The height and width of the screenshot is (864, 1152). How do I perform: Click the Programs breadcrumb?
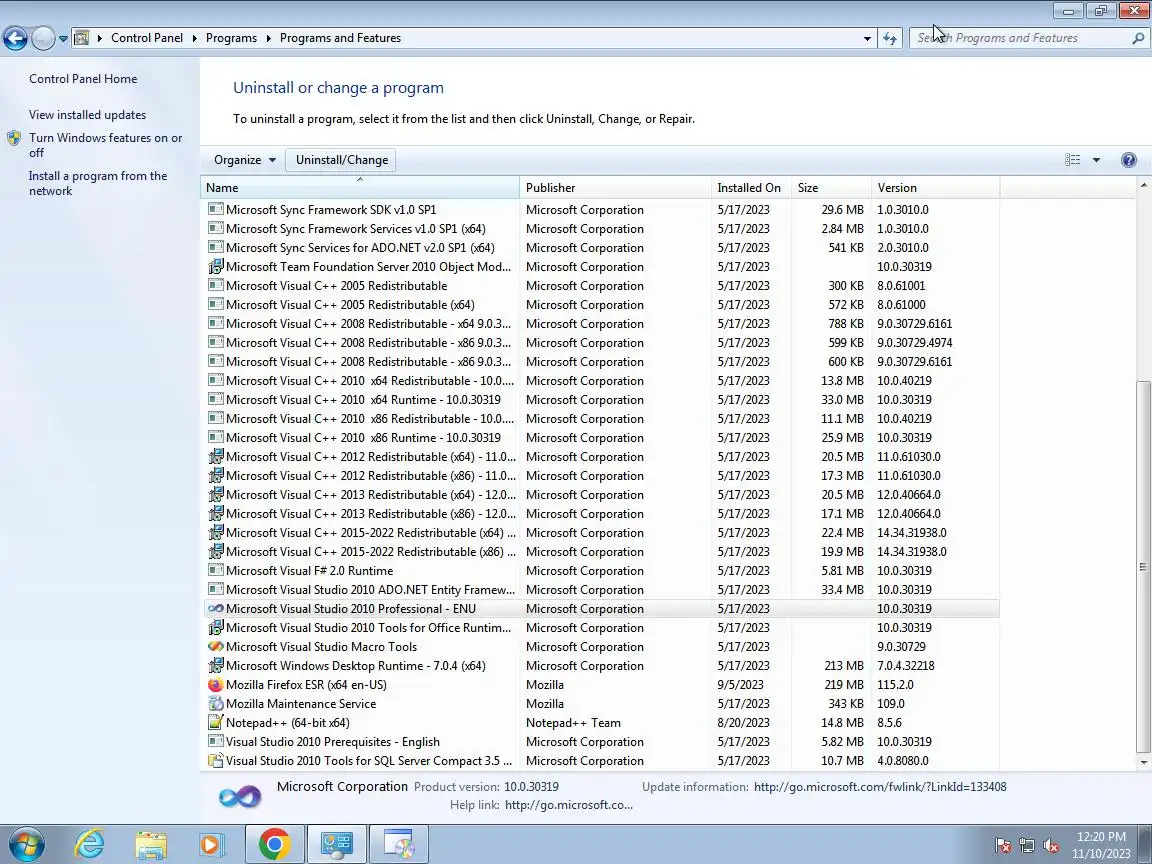(x=231, y=37)
